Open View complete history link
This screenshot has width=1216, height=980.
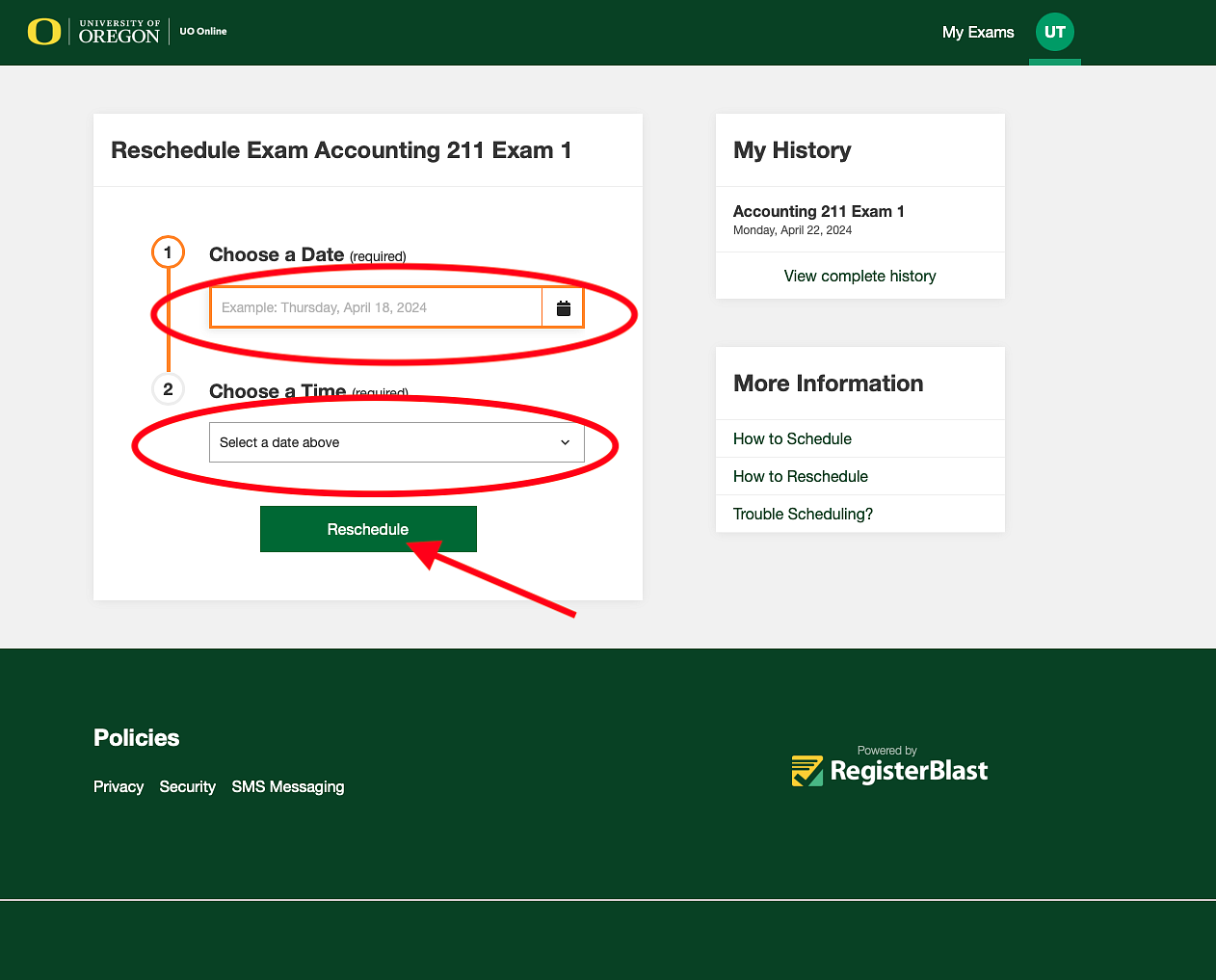pyautogui.click(x=860, y=276)
